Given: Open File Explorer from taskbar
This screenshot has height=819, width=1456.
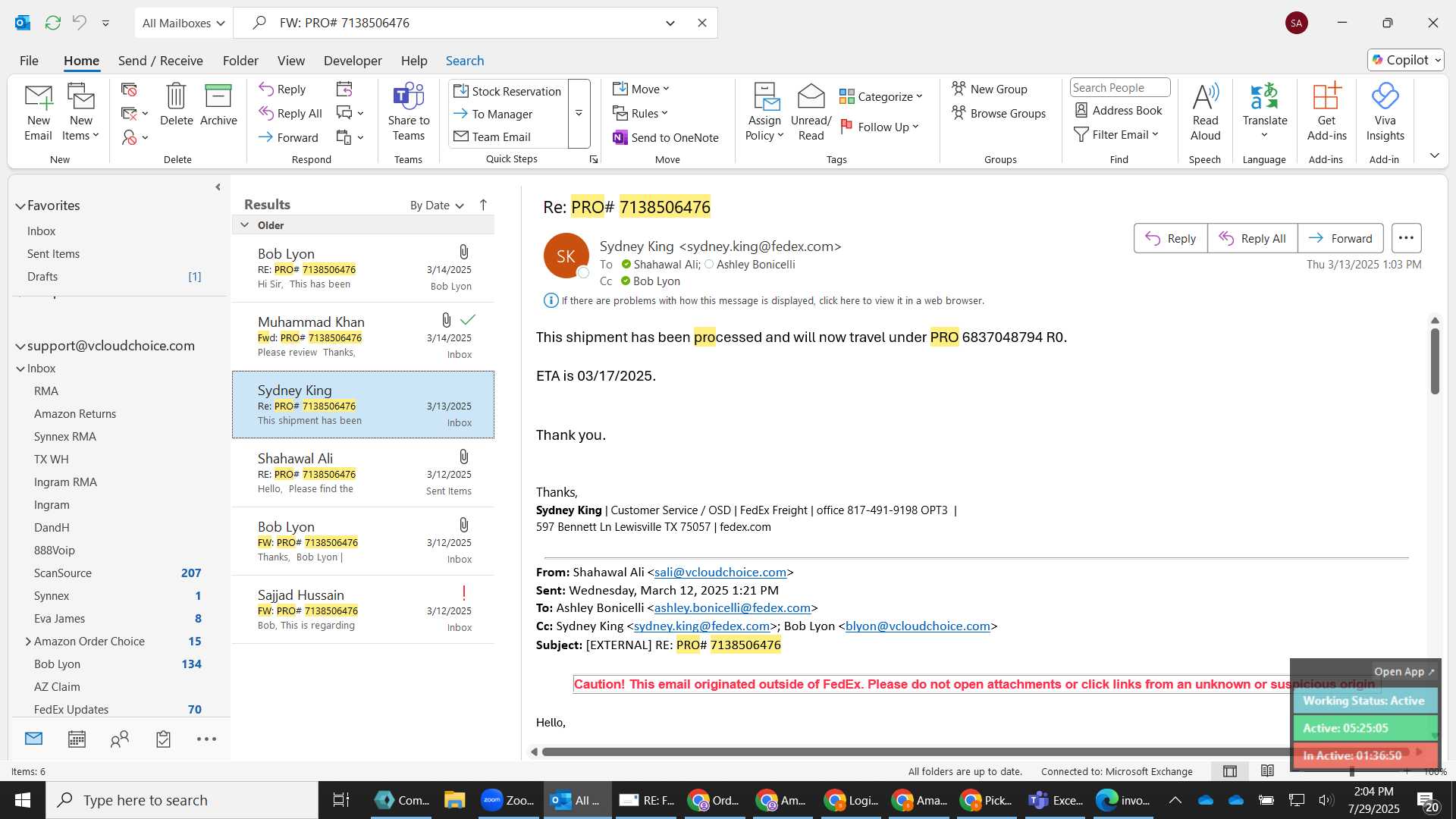Looking at the screenshot, I should tap(454, 800).
